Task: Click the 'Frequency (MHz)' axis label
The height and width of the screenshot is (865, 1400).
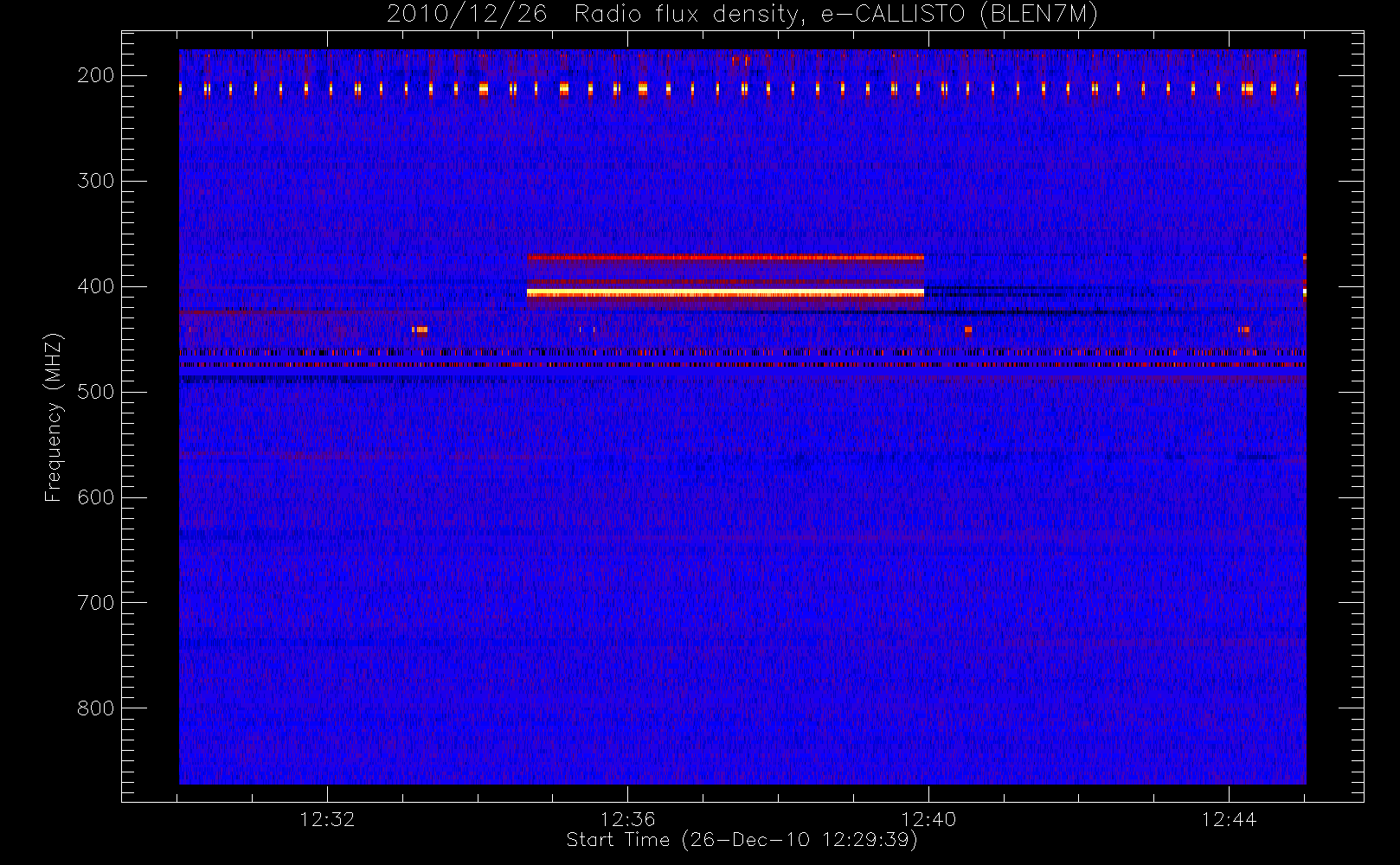Action: point(53,417)
